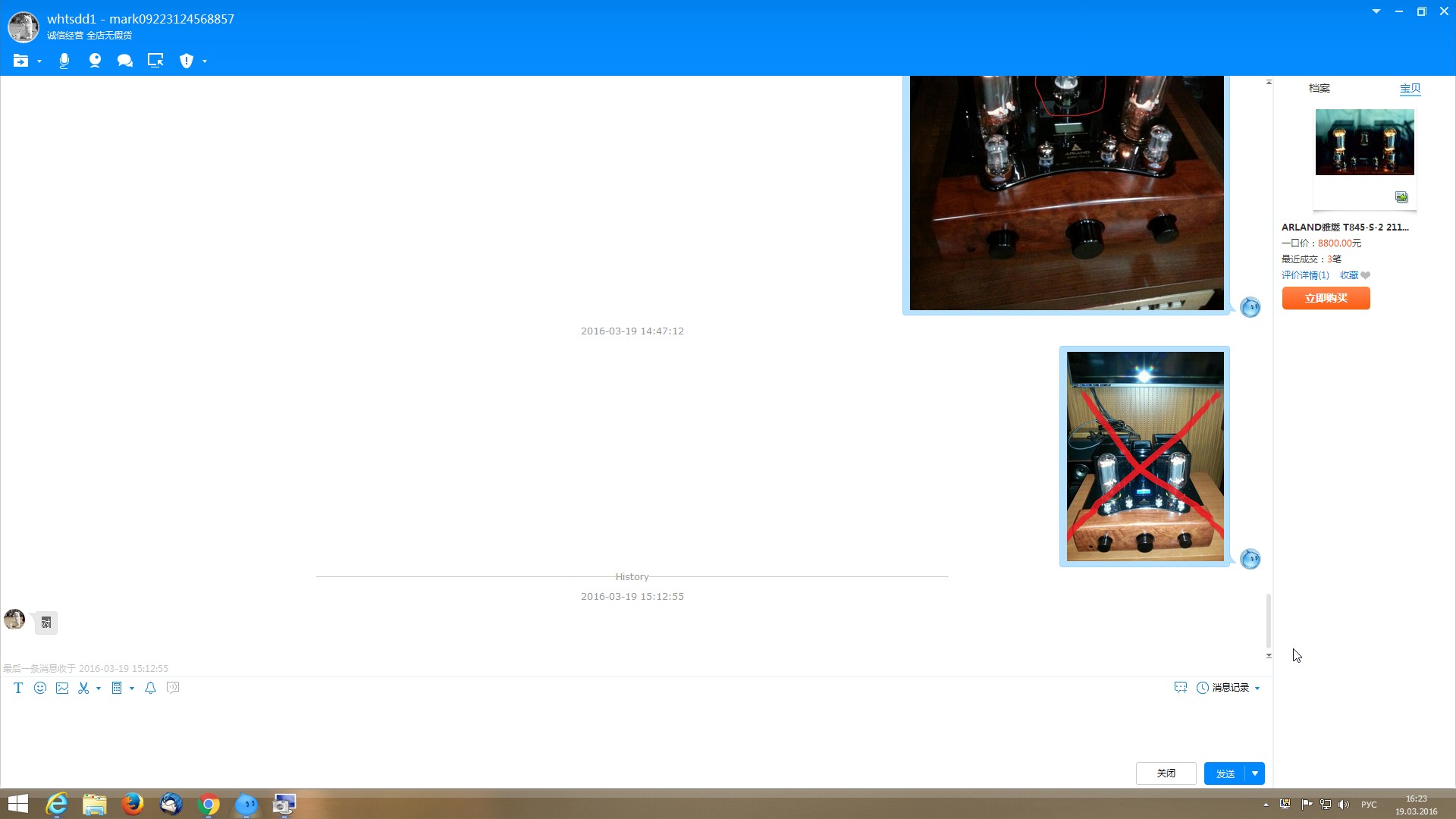Start a voice chat with microphone icon
This screenshot has height=819, width=1456.
(64, 61)
